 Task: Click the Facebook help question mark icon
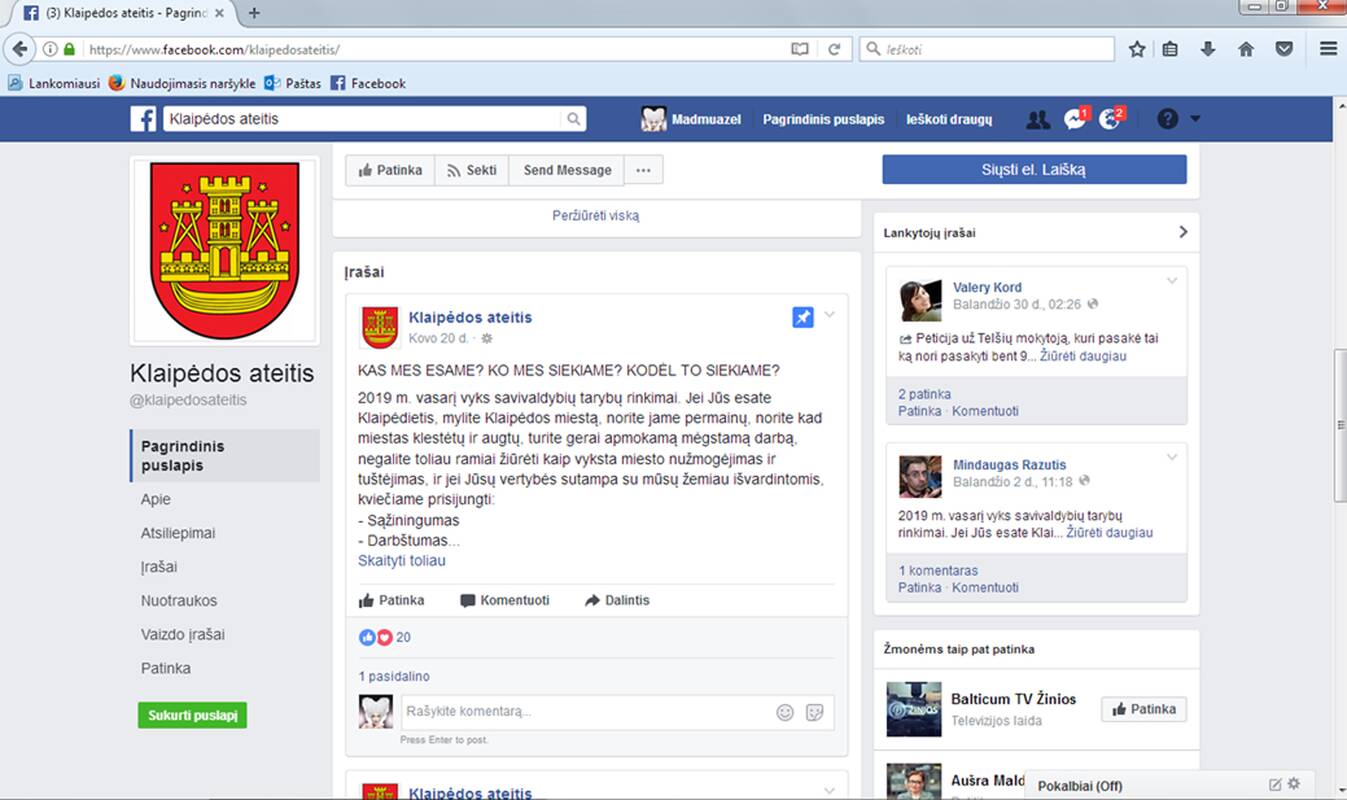tap(1167, 119)
